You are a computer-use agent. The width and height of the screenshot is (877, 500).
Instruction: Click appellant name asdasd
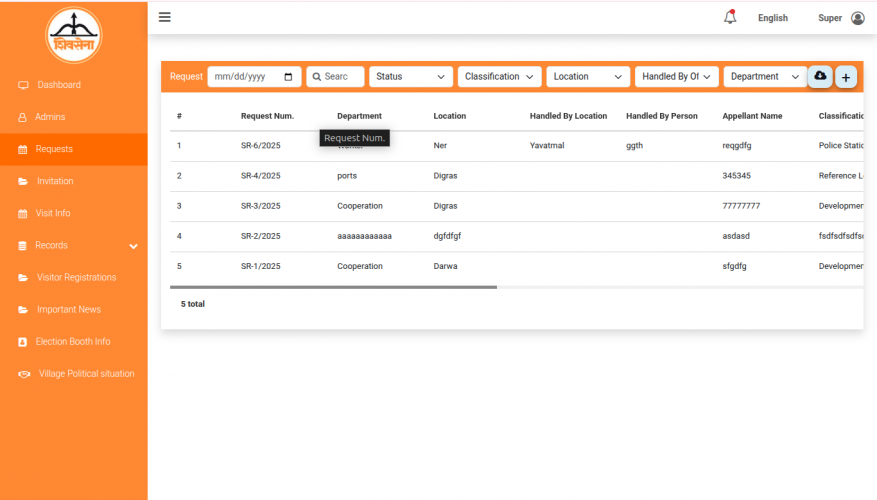735,236
